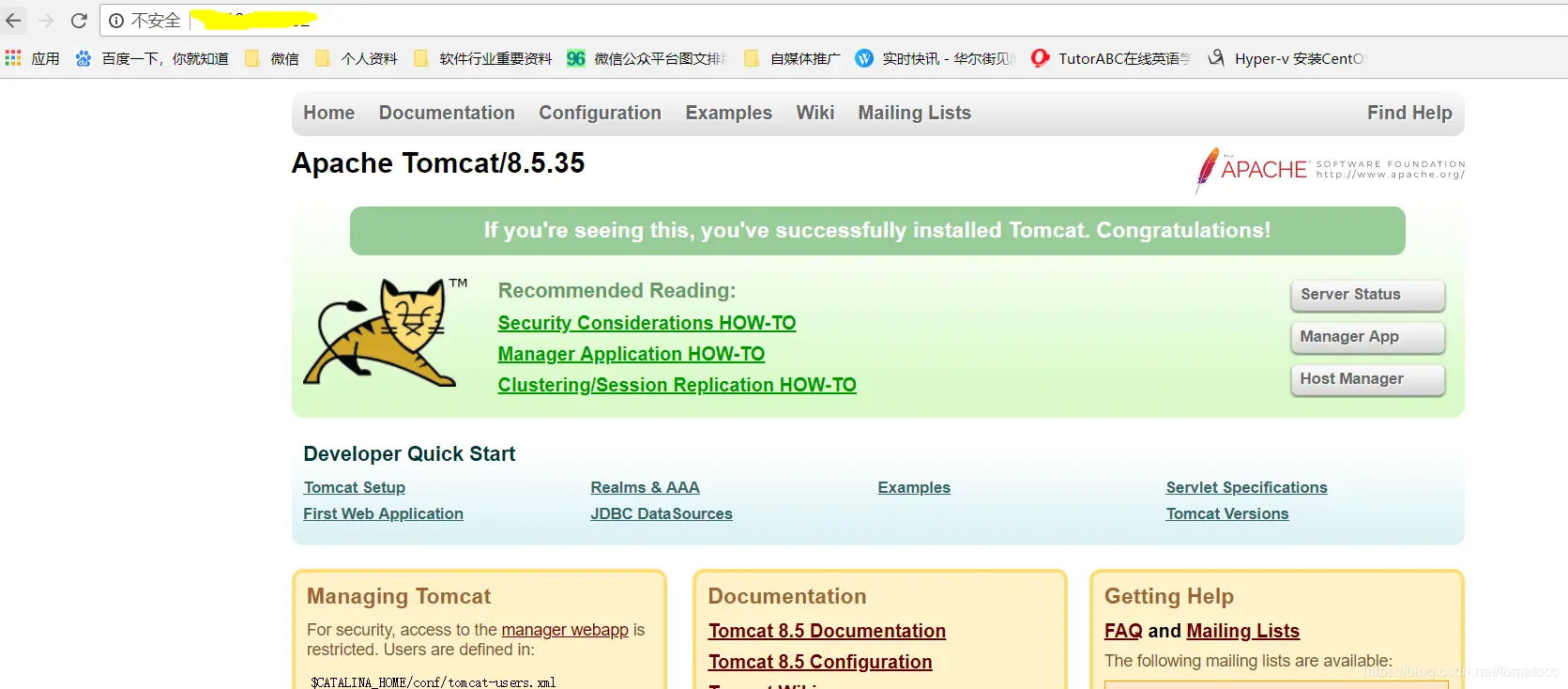Click the Developer Quick Start heading
The image size is (1568, 689).
coord(409,454)
